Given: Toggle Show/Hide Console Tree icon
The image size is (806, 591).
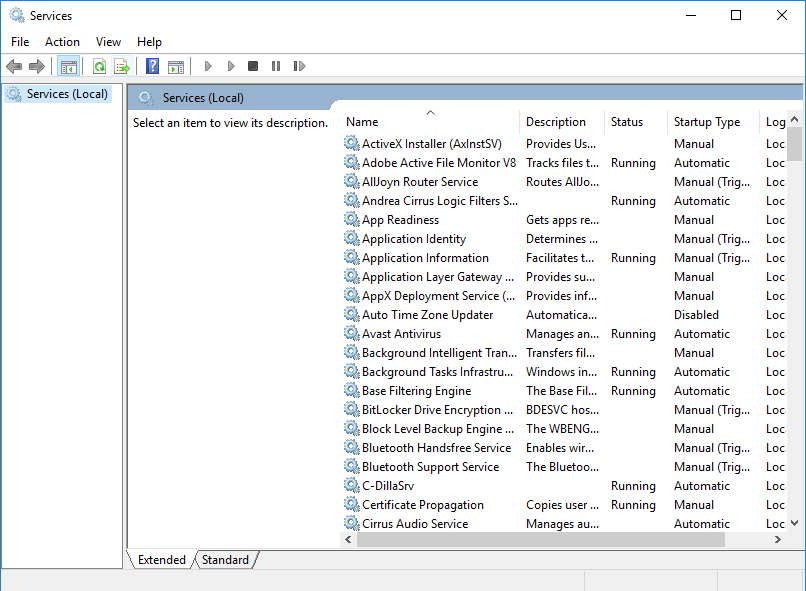Looking at the screenshot, I should pos(68,66).
